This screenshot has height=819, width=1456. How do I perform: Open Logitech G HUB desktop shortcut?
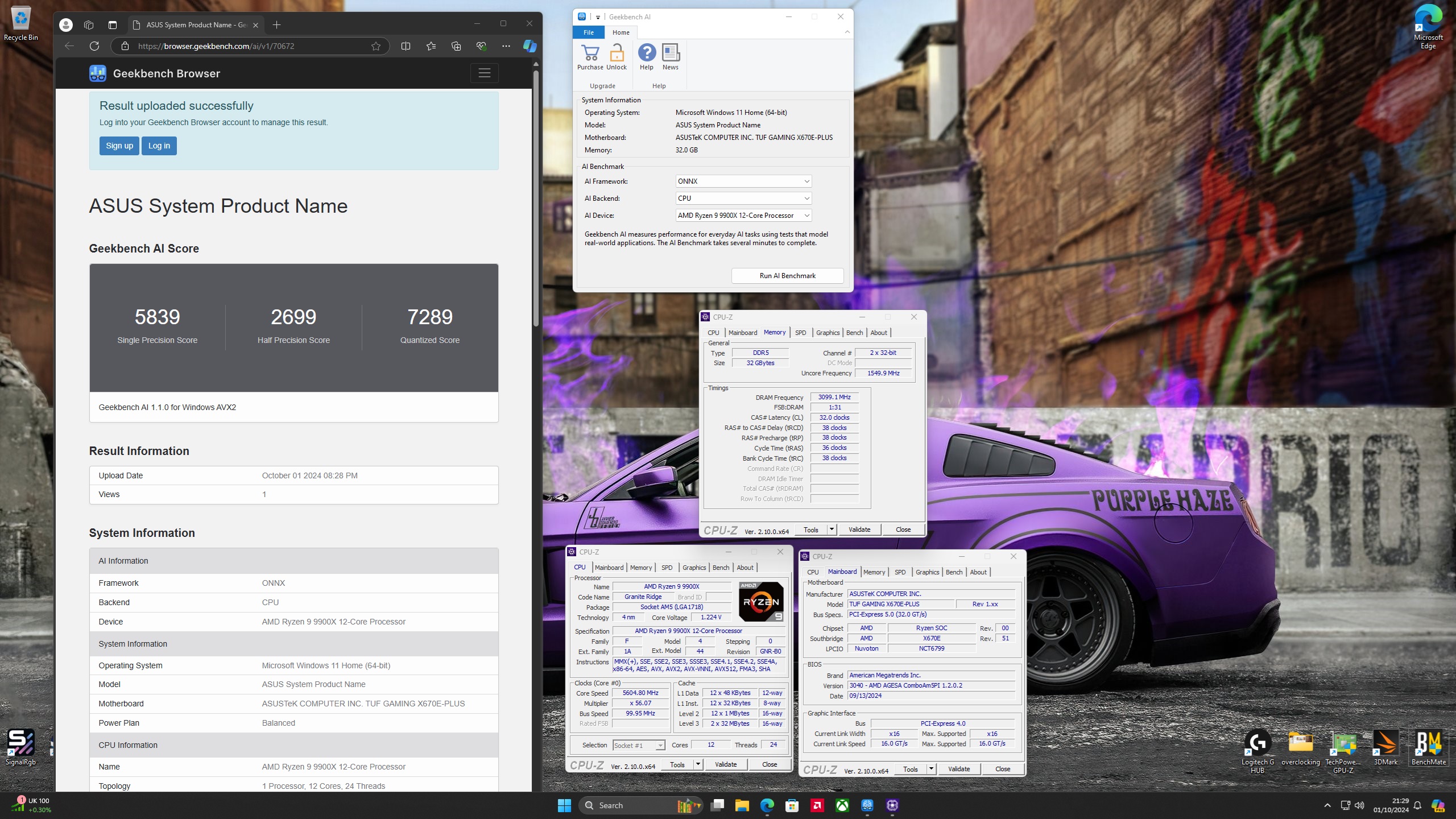pyautogui.click(x=1258, y=751)
